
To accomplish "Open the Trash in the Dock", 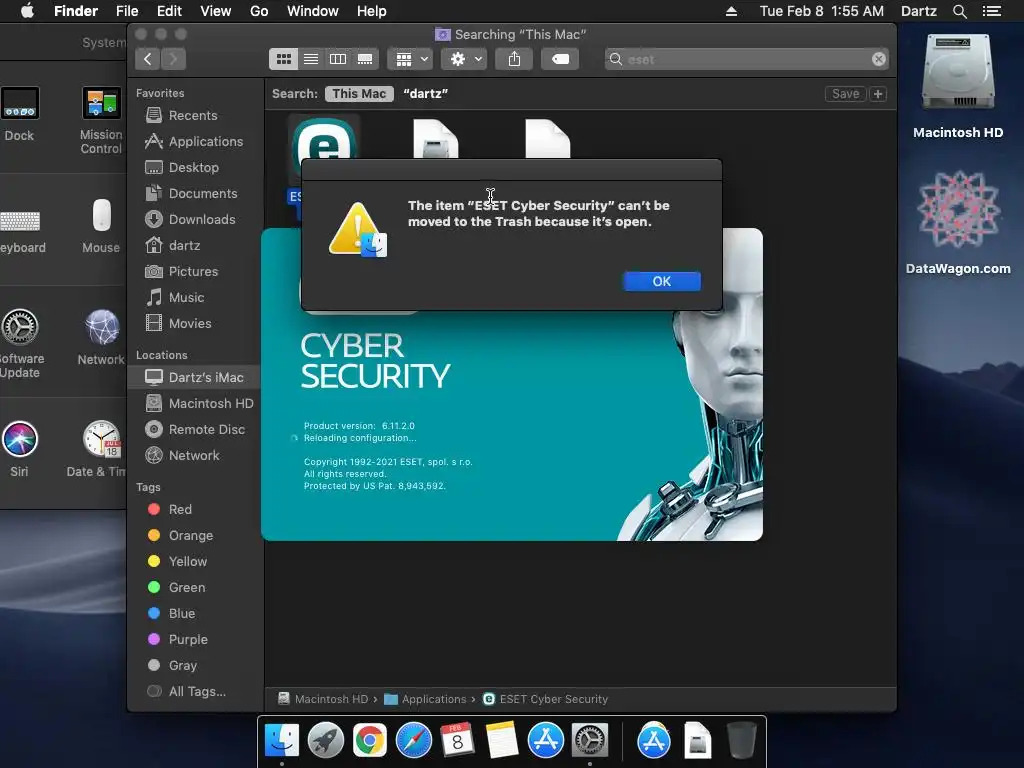I will (741, 741).
